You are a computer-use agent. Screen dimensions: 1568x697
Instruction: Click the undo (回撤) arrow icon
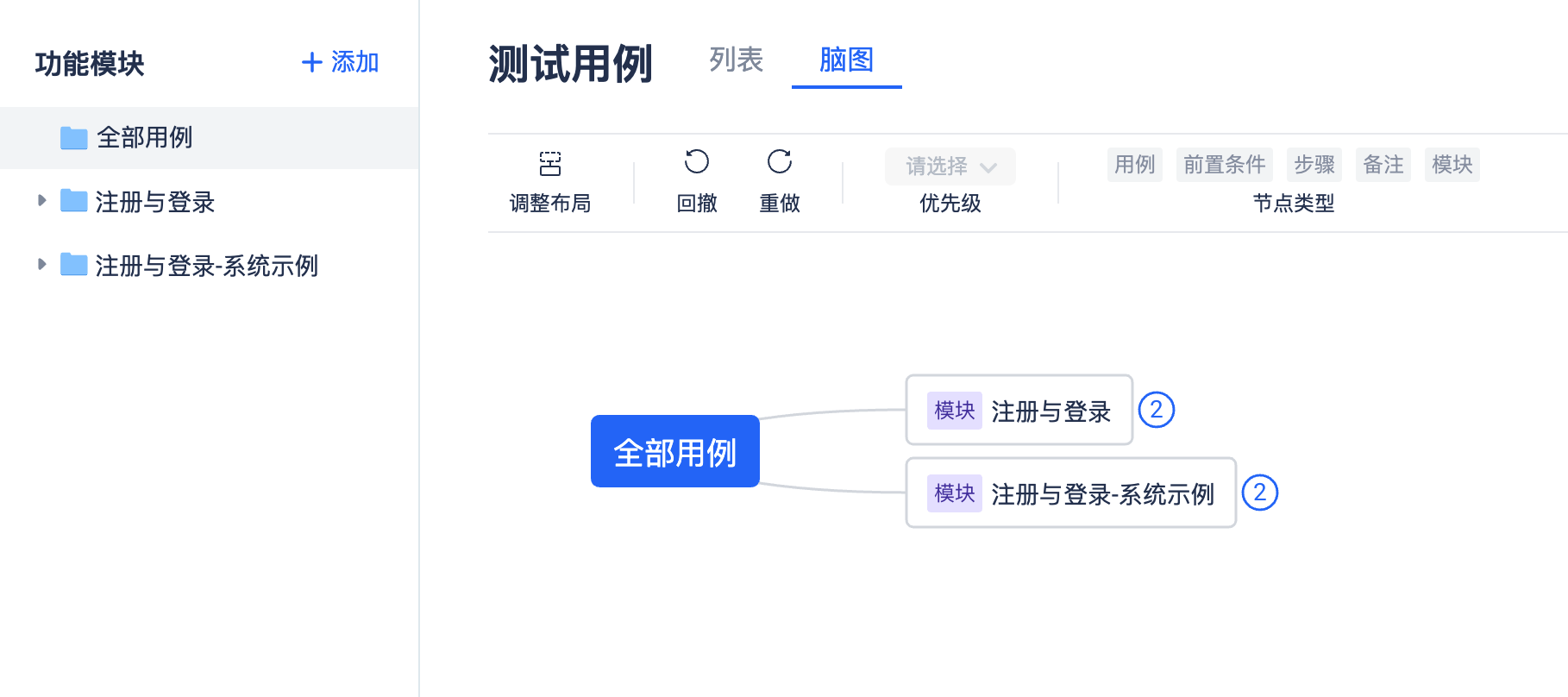(696, 161)
